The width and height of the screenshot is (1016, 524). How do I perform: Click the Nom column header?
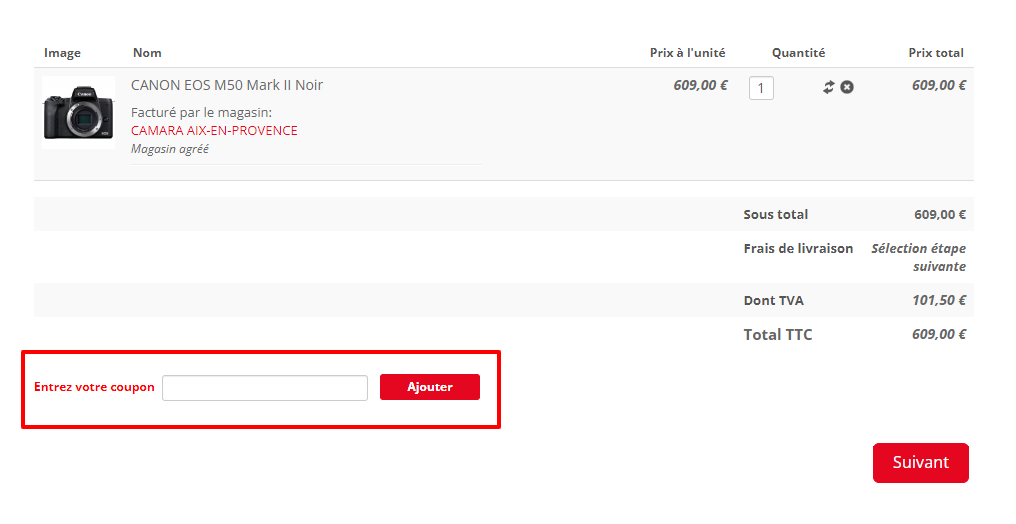[x=147, y=53]
